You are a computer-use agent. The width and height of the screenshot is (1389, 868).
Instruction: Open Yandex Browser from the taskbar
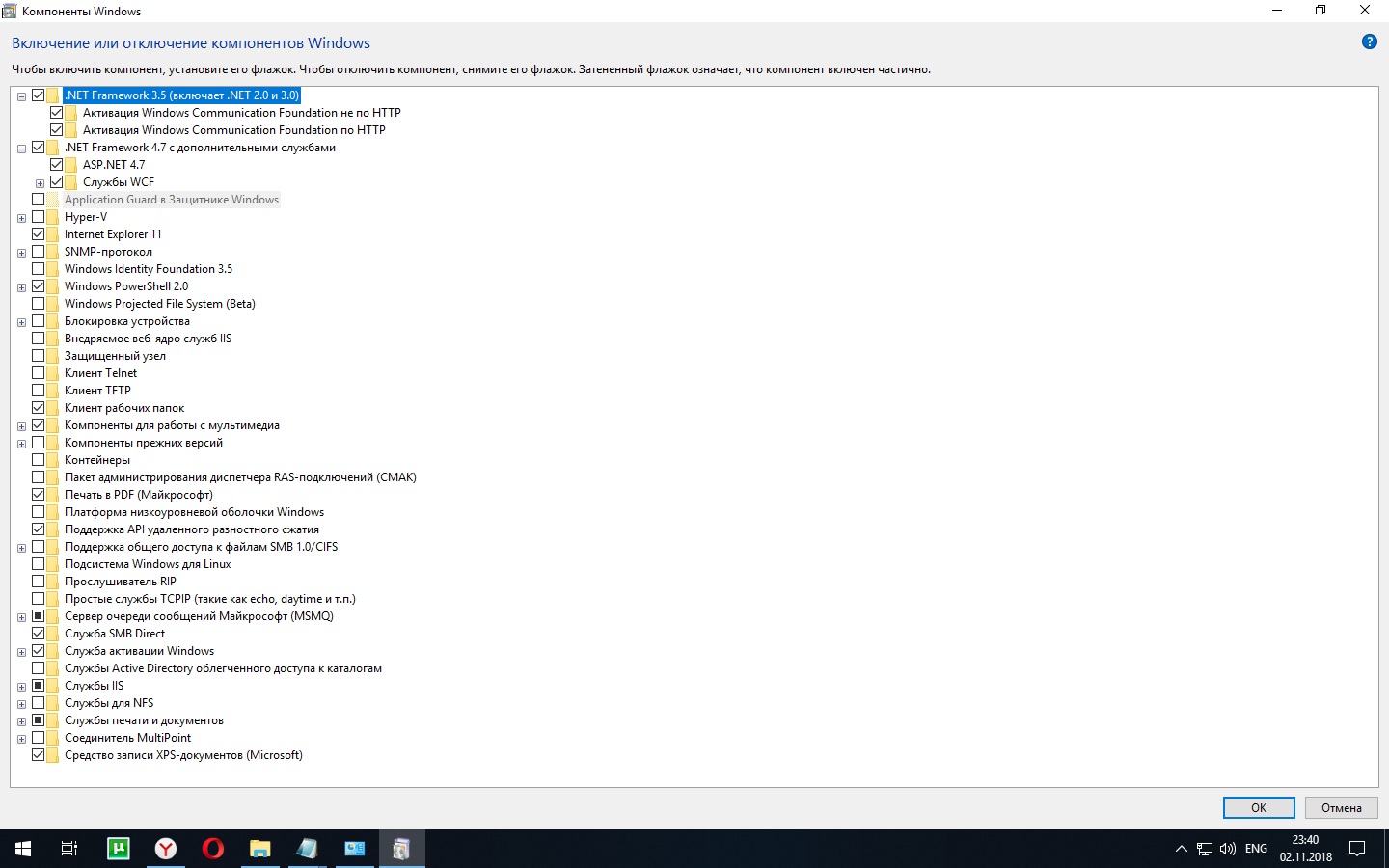166,849
